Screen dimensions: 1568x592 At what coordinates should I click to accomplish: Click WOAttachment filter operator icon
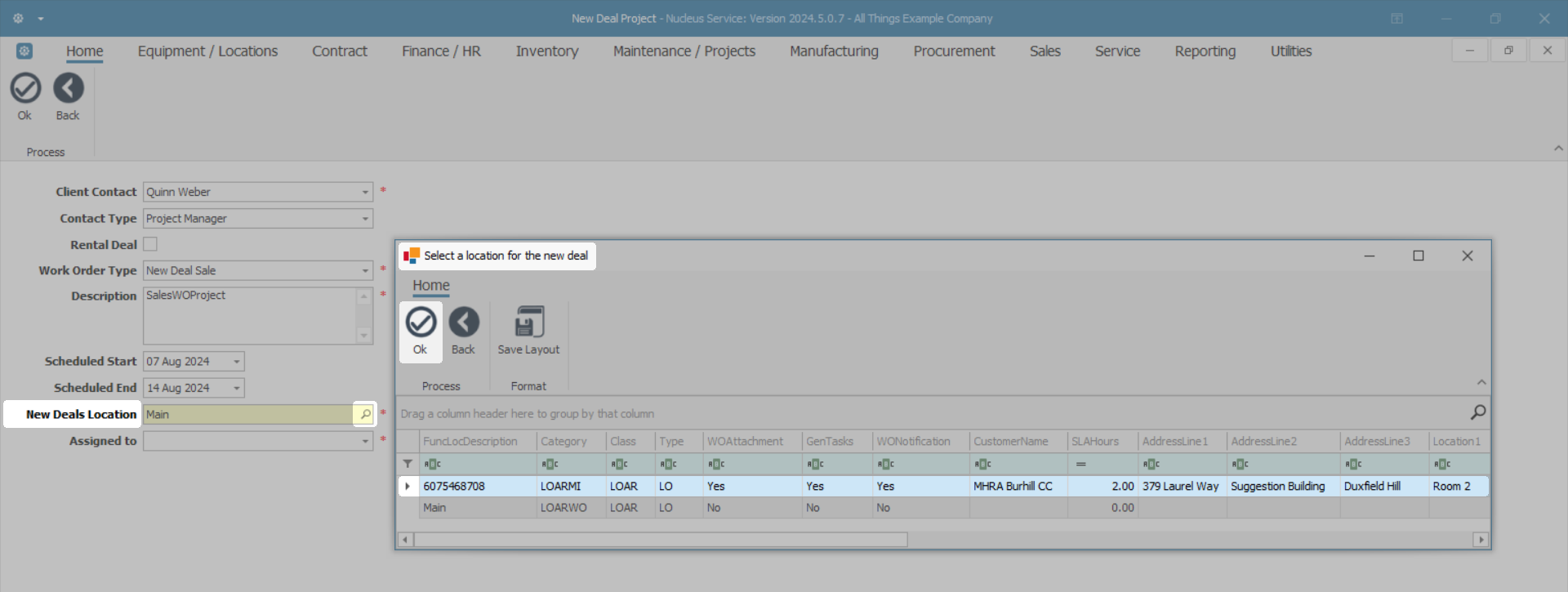(x=716, y=464)
